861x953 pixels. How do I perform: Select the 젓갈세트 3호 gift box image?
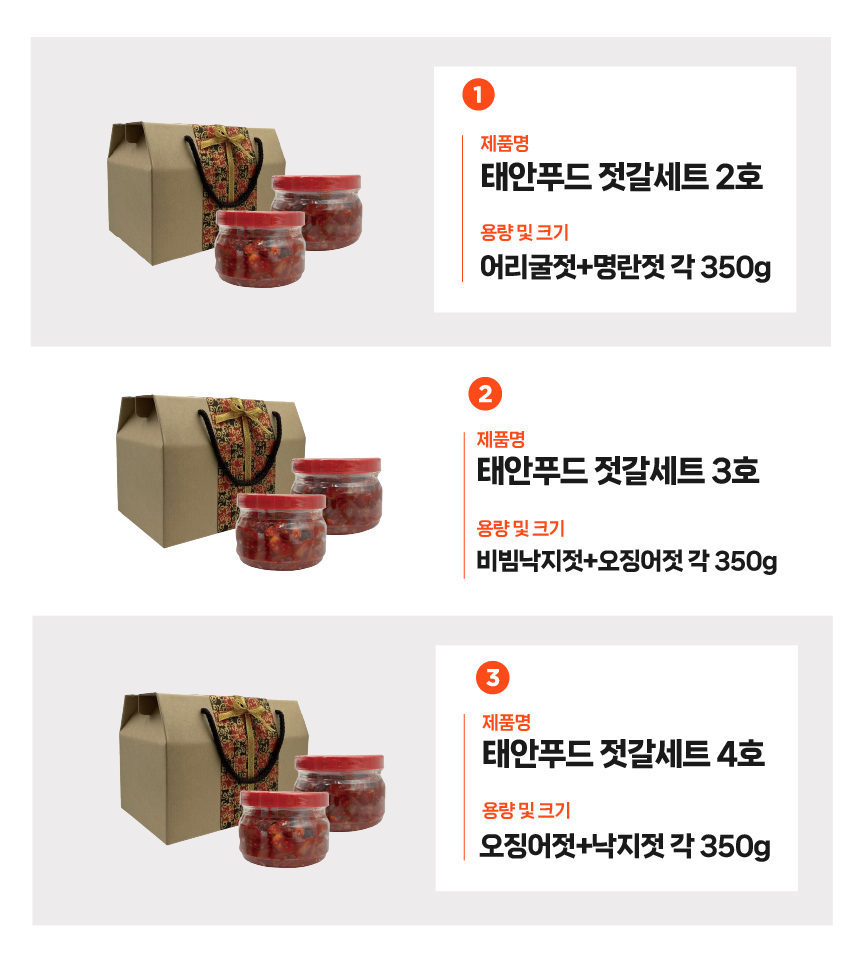pyautogui.click(x=249, y=482)
